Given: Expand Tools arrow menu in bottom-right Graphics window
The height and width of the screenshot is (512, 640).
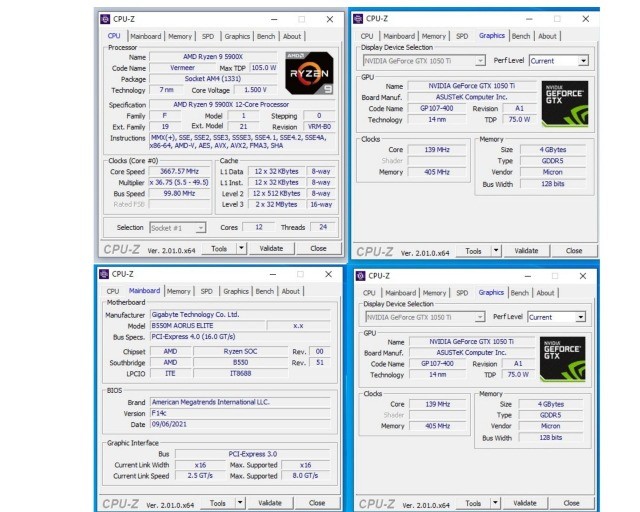Looking at the screenshot, I should [x=495, y=503].
